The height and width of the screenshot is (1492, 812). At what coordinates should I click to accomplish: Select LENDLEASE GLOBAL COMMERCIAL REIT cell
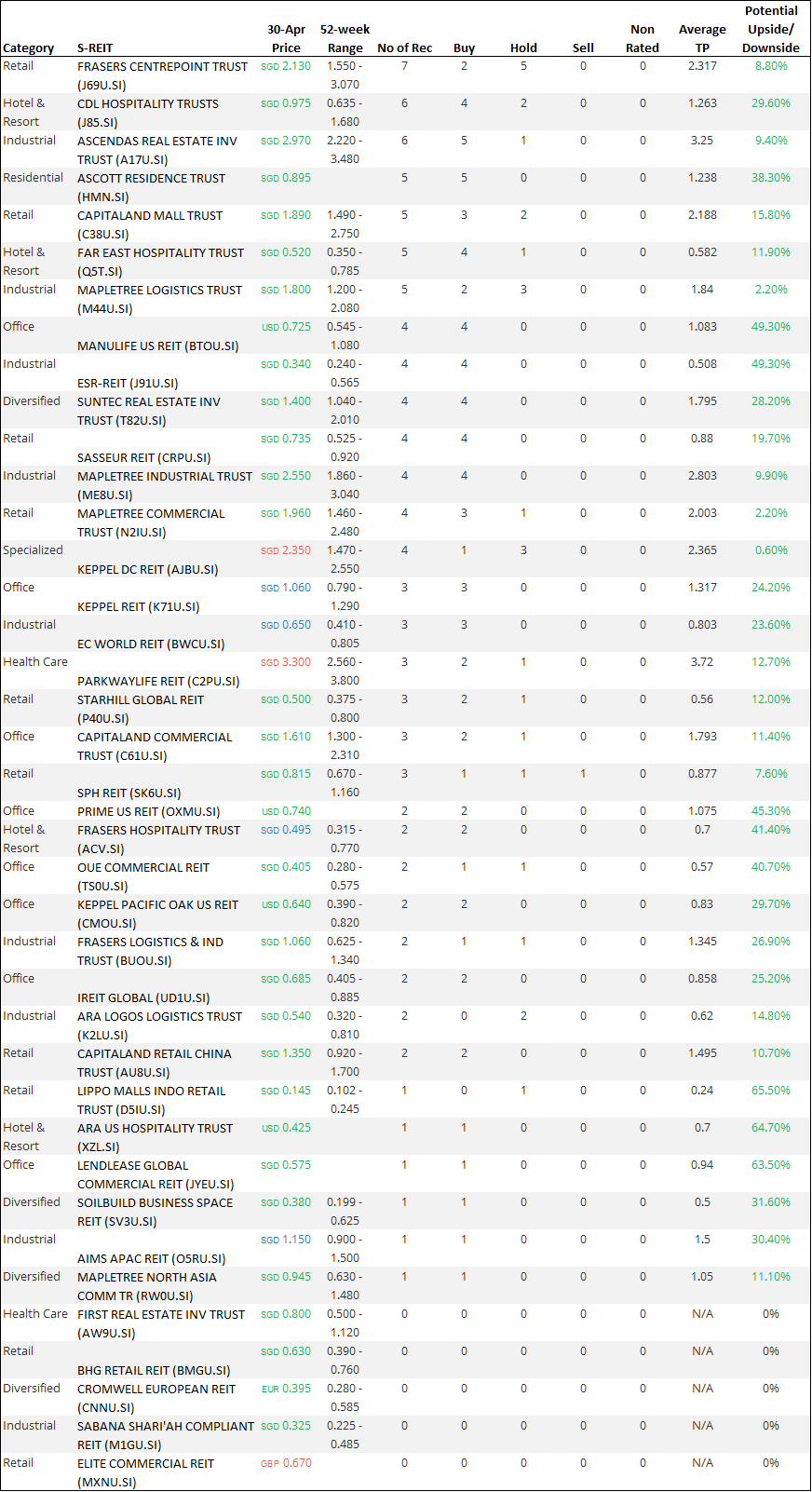point(156,1174)
